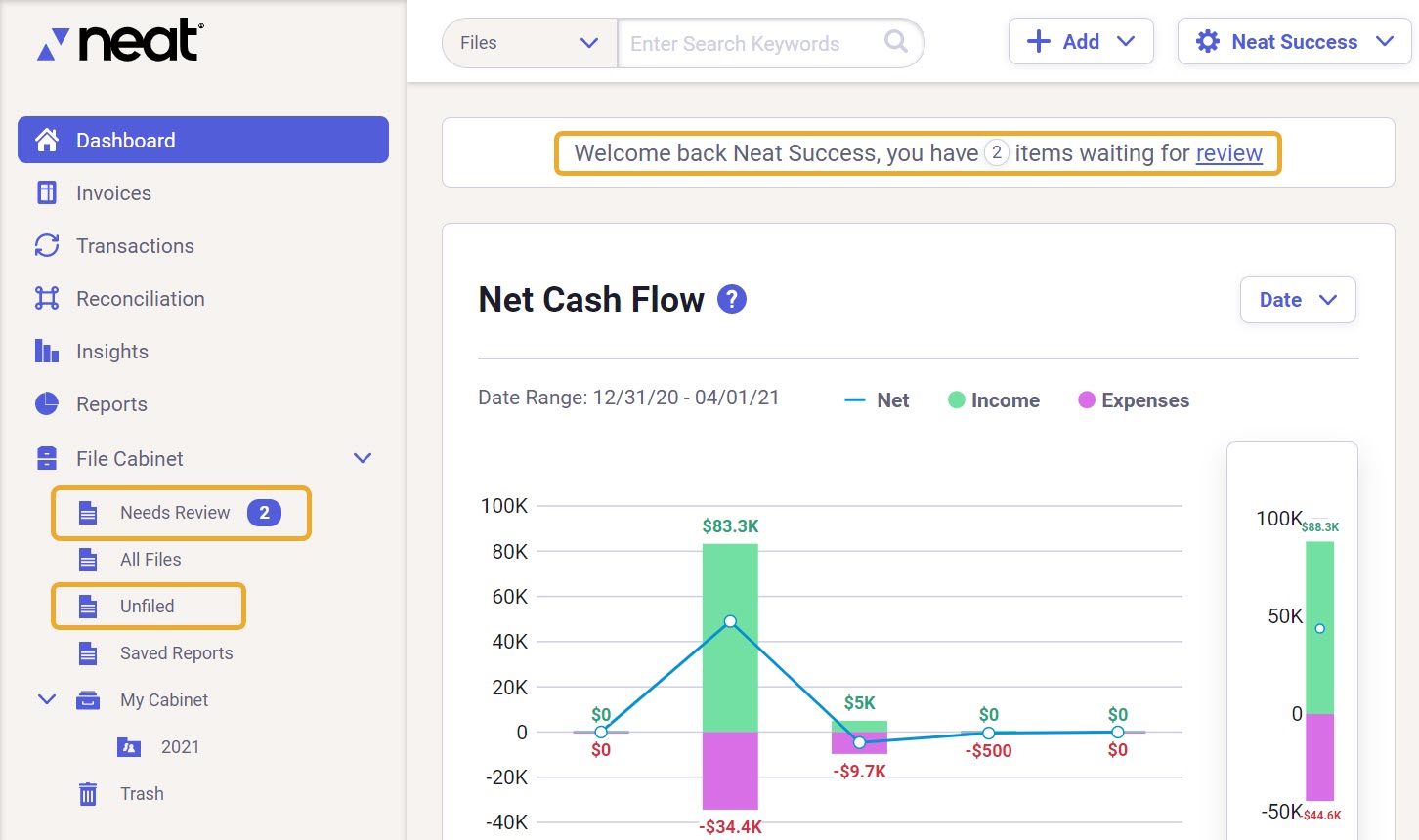The image size is (1419, 840).
Task: Click the Insights bar chart icon
Action: click(x=47, y=351)
